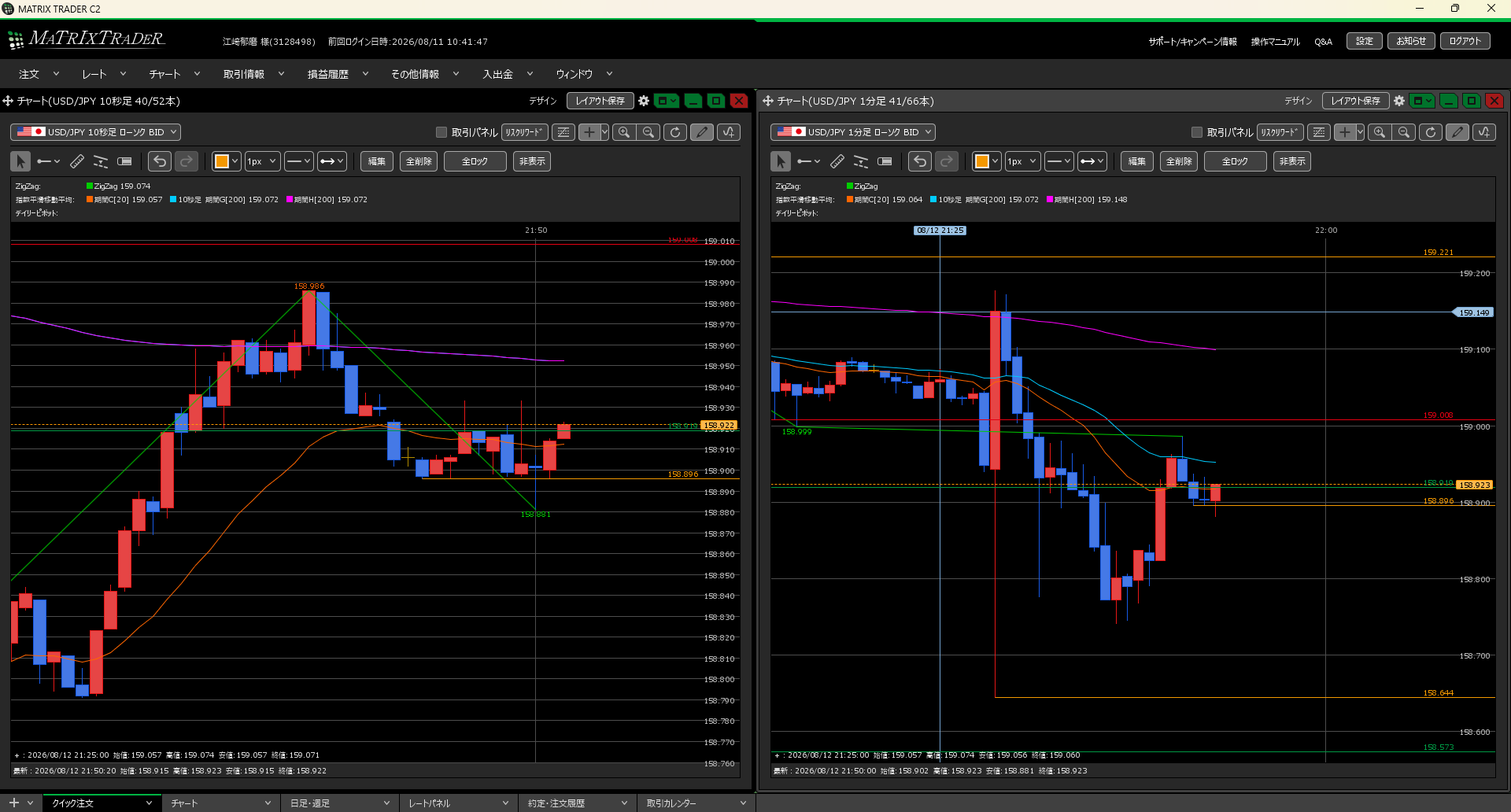Click レイアウト保存 in 10秒足 chart window
The image size is (1511, 812).
pyautogui.click(x=600, y=101)
